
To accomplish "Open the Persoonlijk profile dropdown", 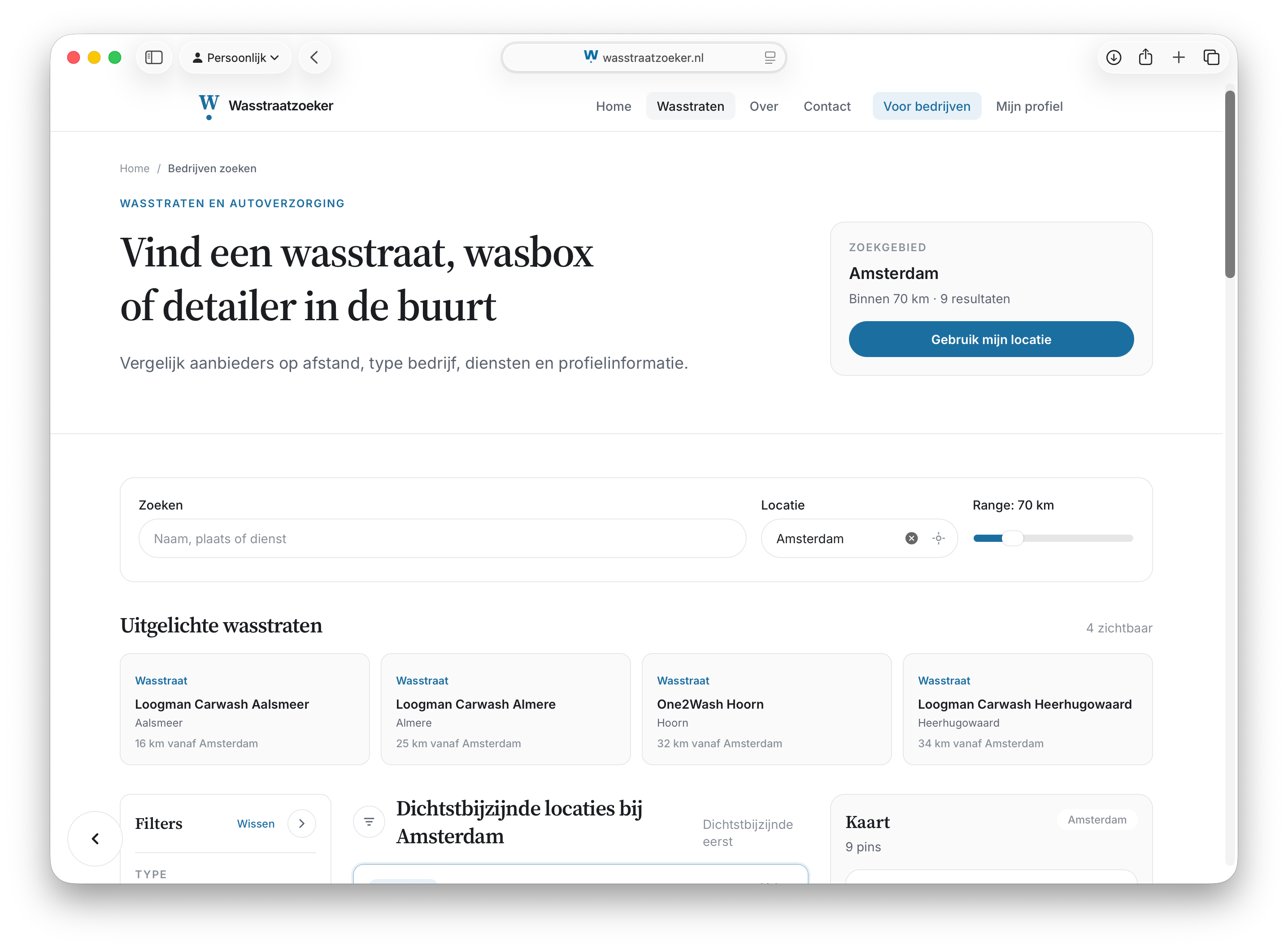I will [x=236, y=57].
